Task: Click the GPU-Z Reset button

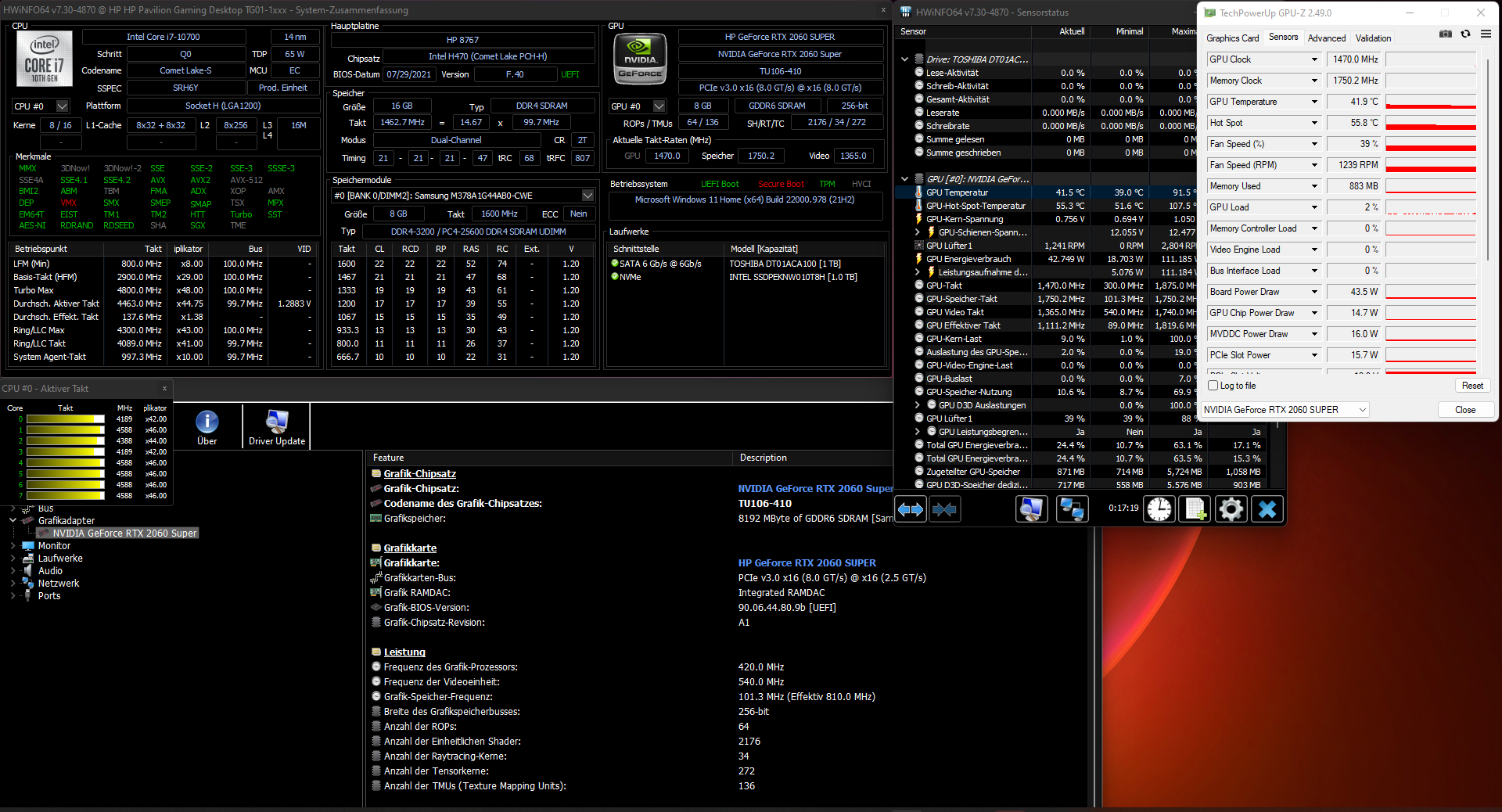Action: (1472, 386)
